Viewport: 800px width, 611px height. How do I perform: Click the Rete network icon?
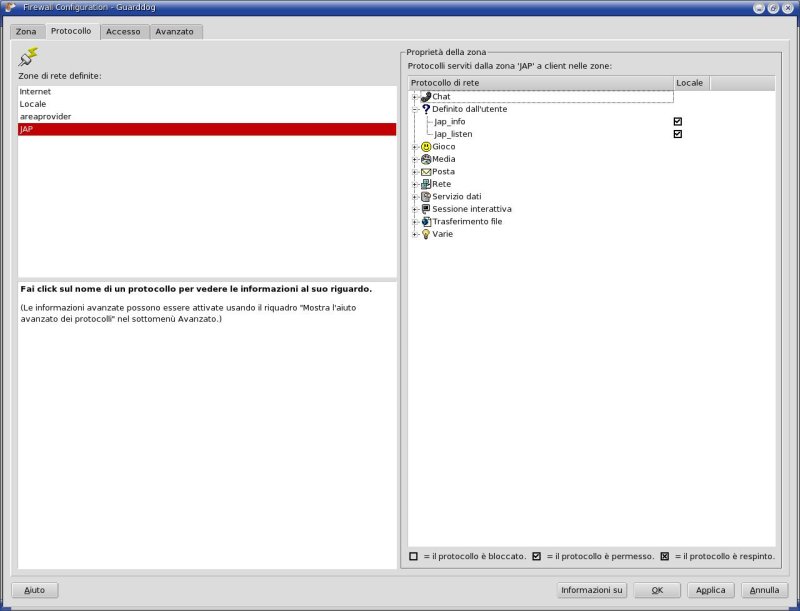tap(426, 184)
